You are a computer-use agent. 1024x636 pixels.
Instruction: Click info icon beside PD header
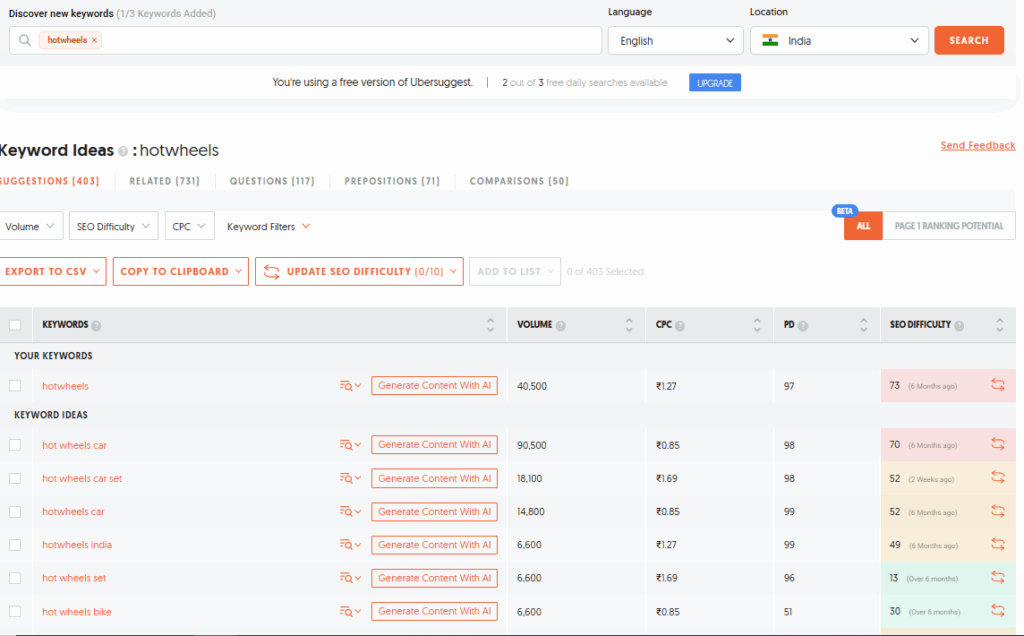tap(803, 326)
